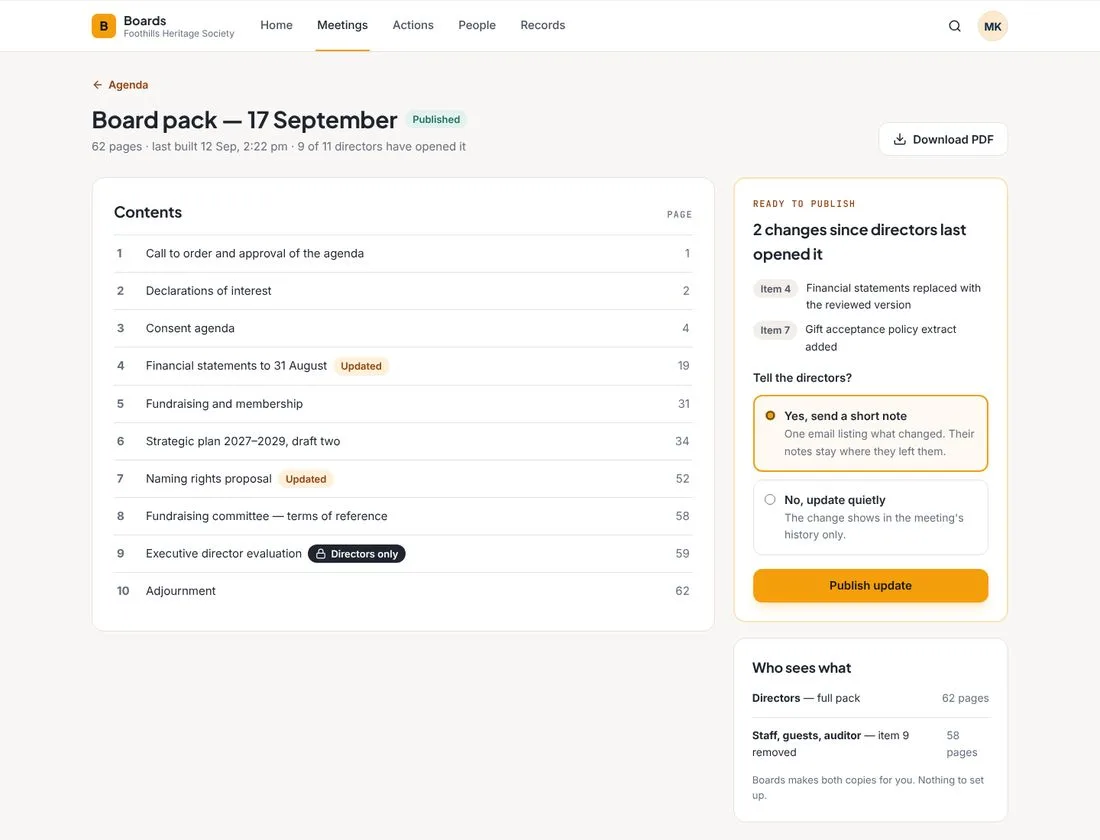Click the back arrow beside Agenda
The height and width of the screenshot is (840, 1100).
pos(98,85)
